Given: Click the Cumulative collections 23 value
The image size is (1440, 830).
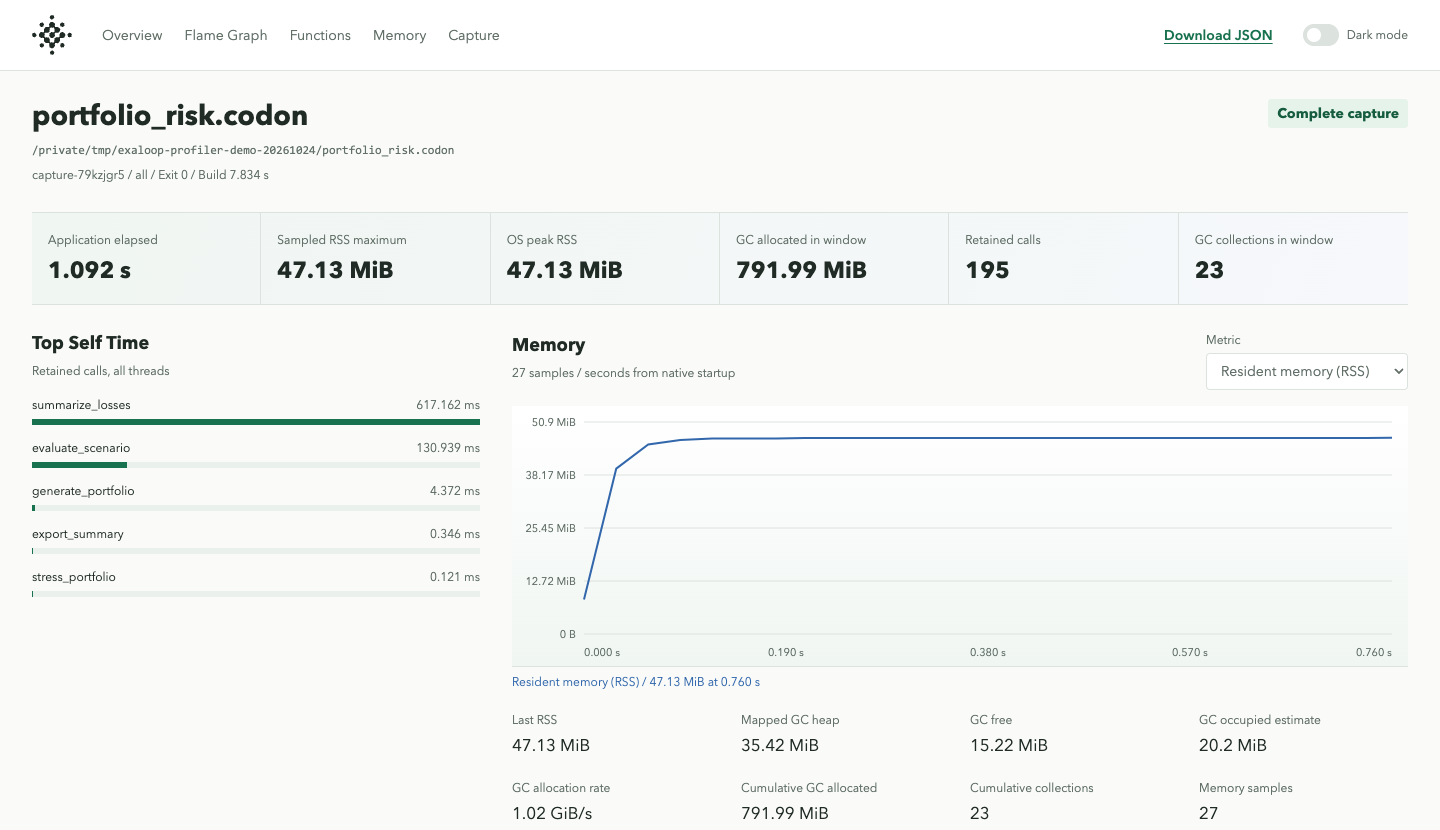Looking at the screenshot, I should [979, 813].
